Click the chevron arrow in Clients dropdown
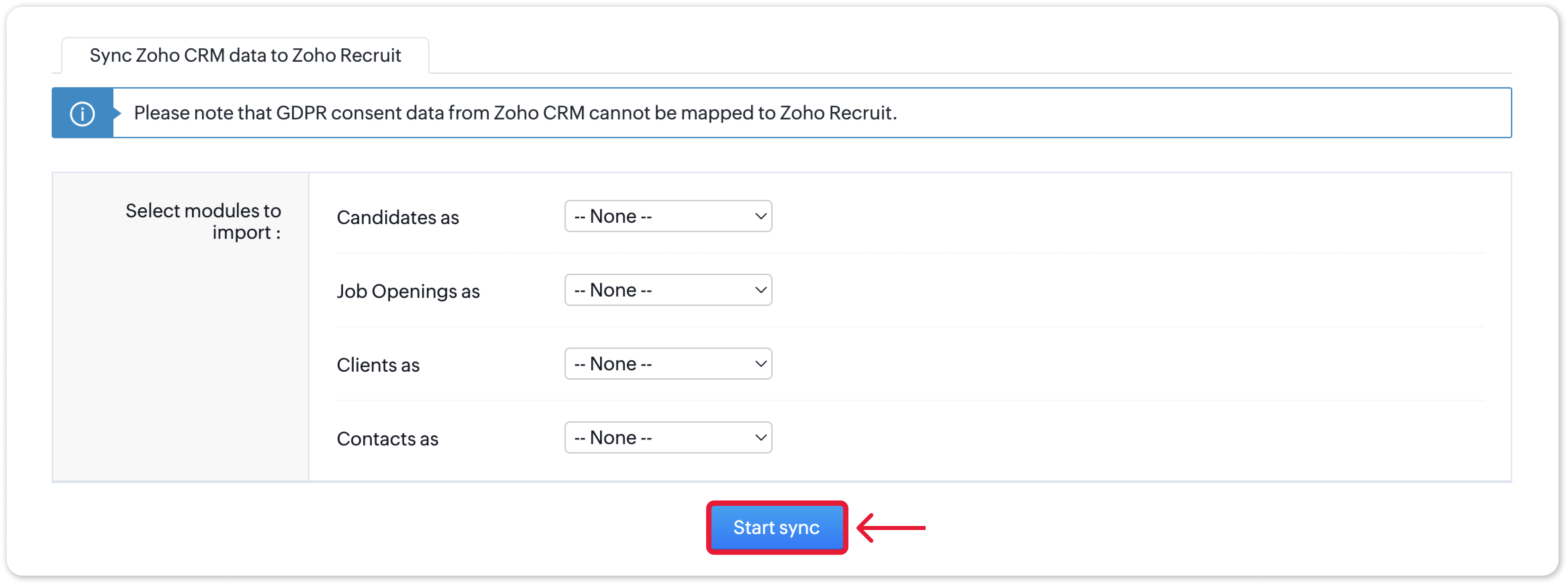This screenshot has width=1568, height=585. [x=760, y=364]
